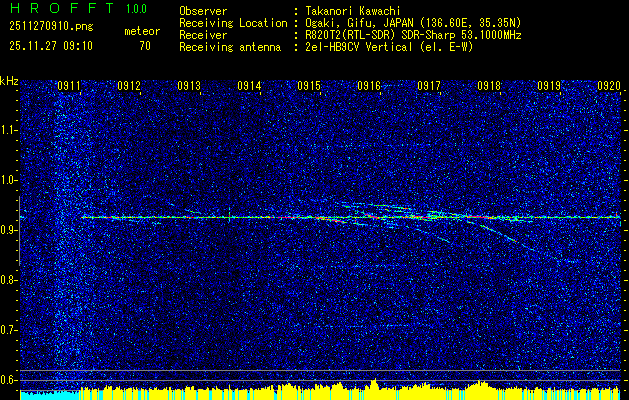
Task: Click the Observer field label
Action: click(203, 11)
